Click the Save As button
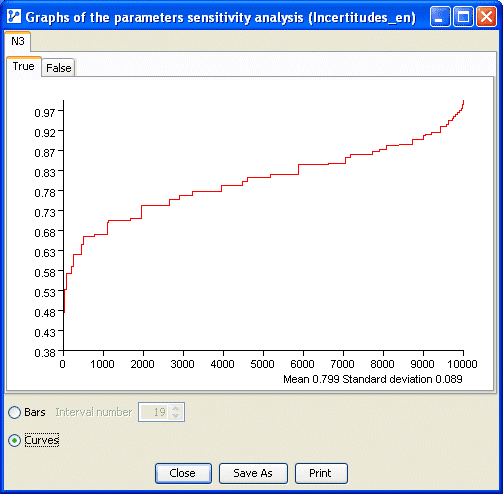Image resolution: width=503 pixels, height=494 pixels. pos(253,473)
